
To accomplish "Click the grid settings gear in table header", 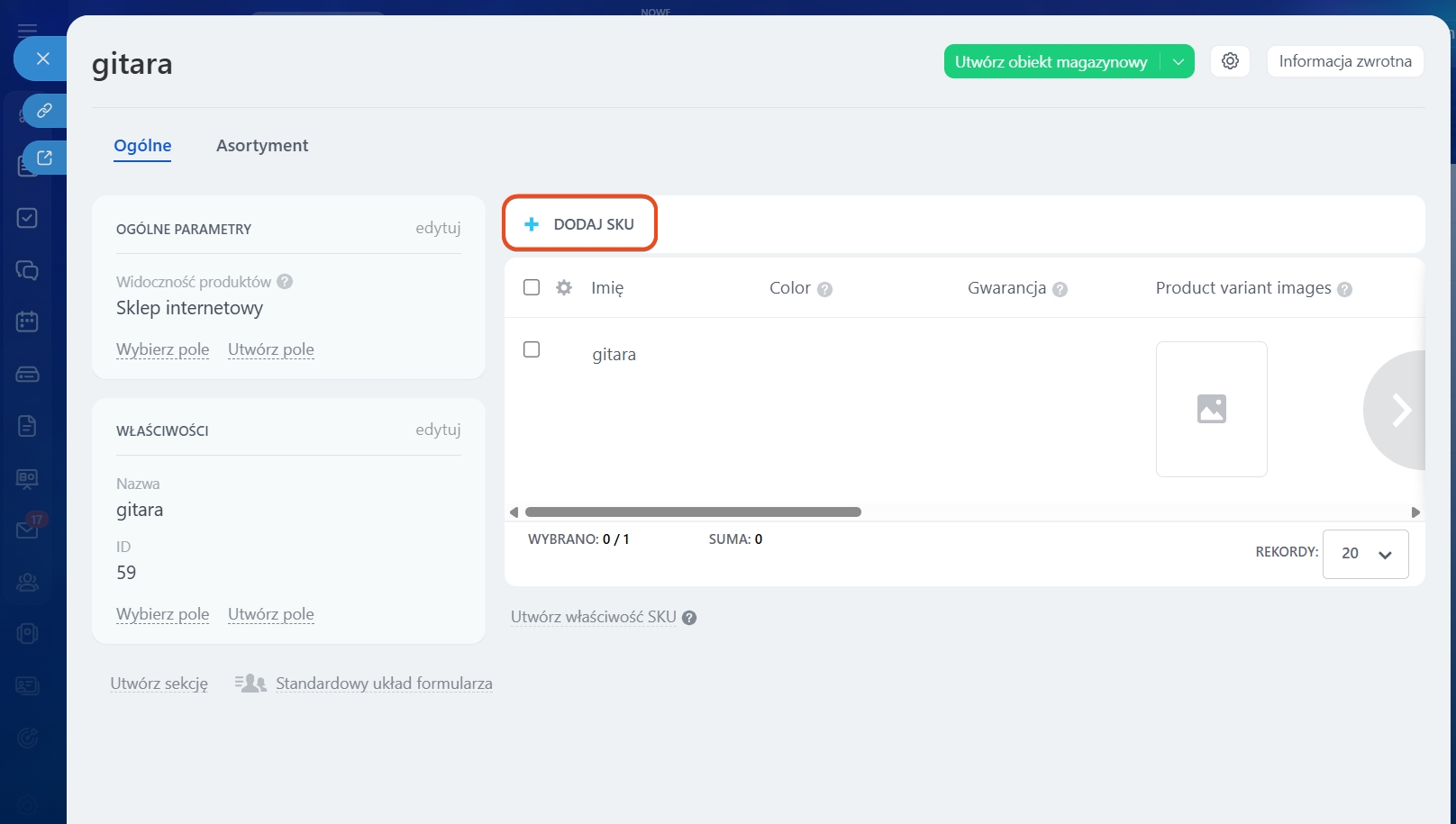I will (564, 288).
